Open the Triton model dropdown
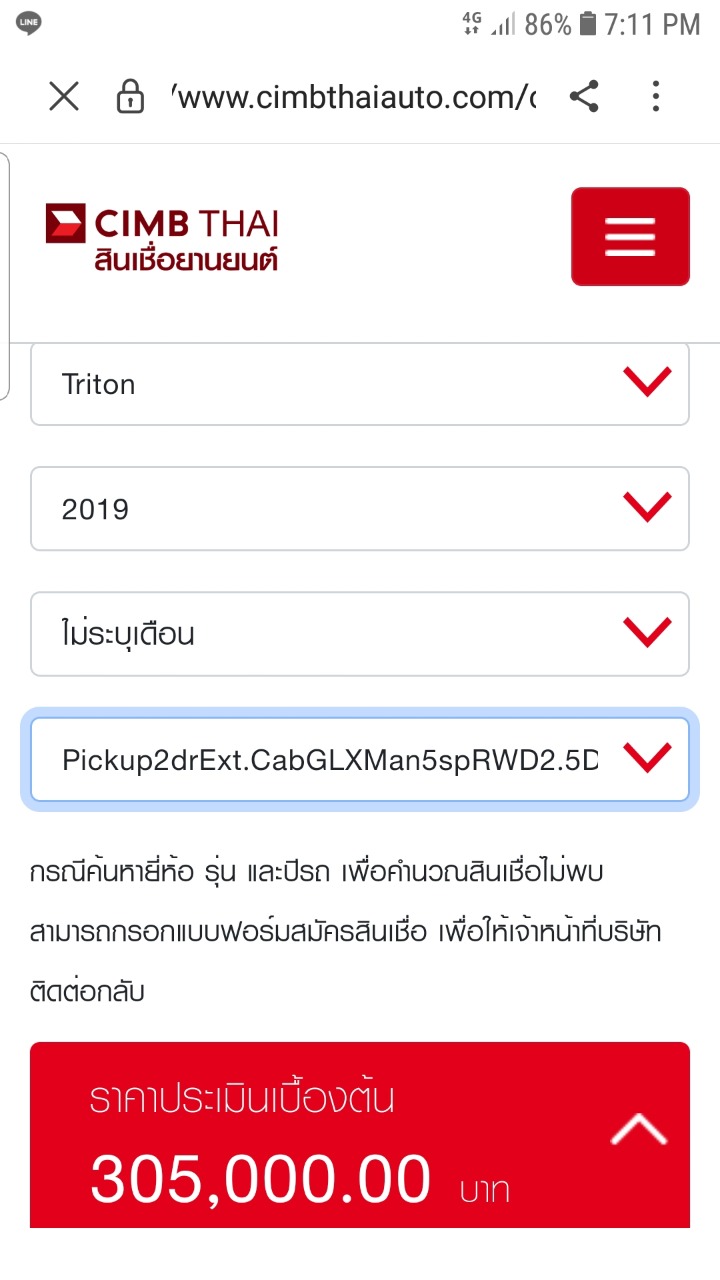720x1280 pixels. tap(359, 384)
